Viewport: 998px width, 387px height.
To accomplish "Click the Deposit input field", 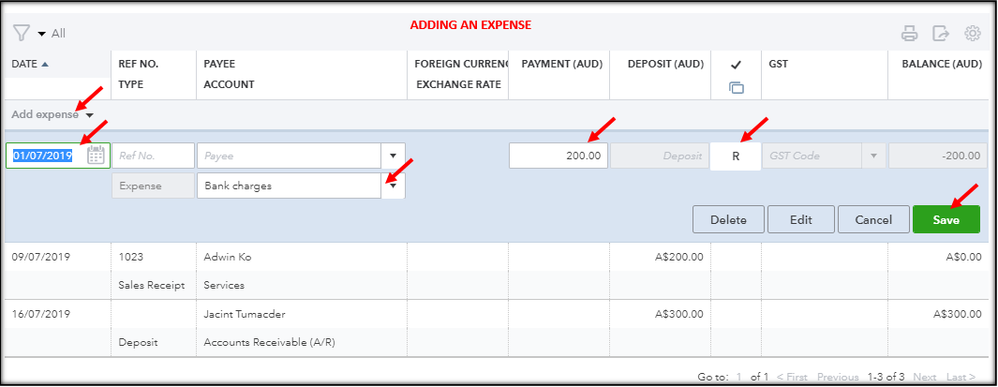I will click(x=659, y=156).
